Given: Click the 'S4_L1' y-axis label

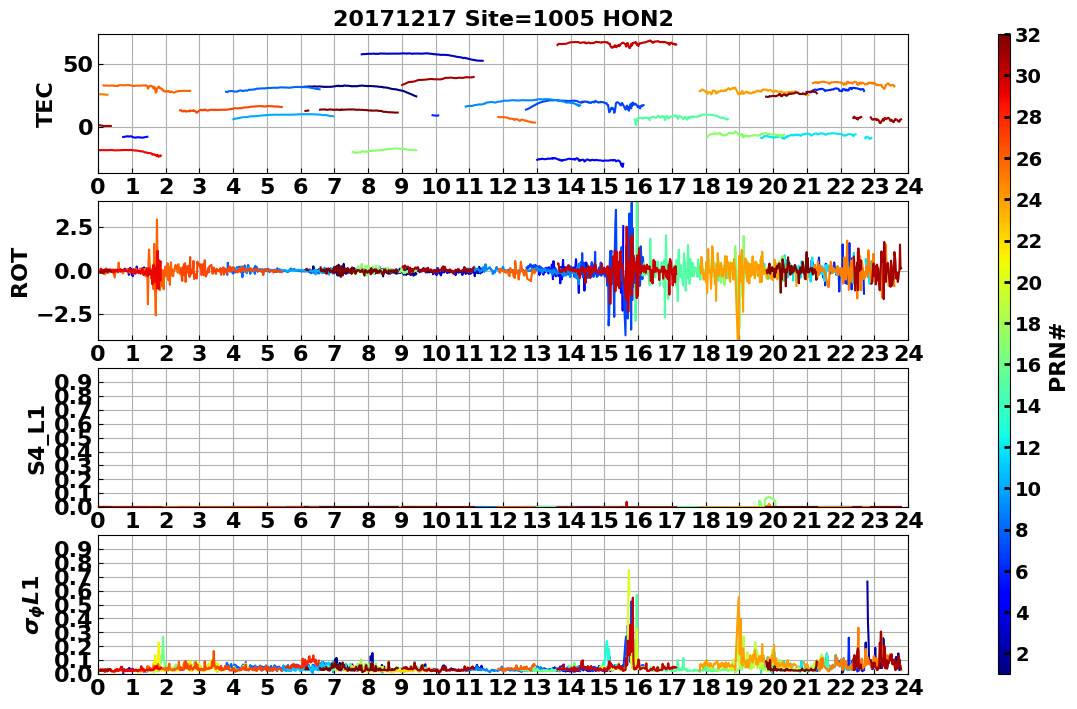Looking at the screenshot, I should (x=36, y=440).
